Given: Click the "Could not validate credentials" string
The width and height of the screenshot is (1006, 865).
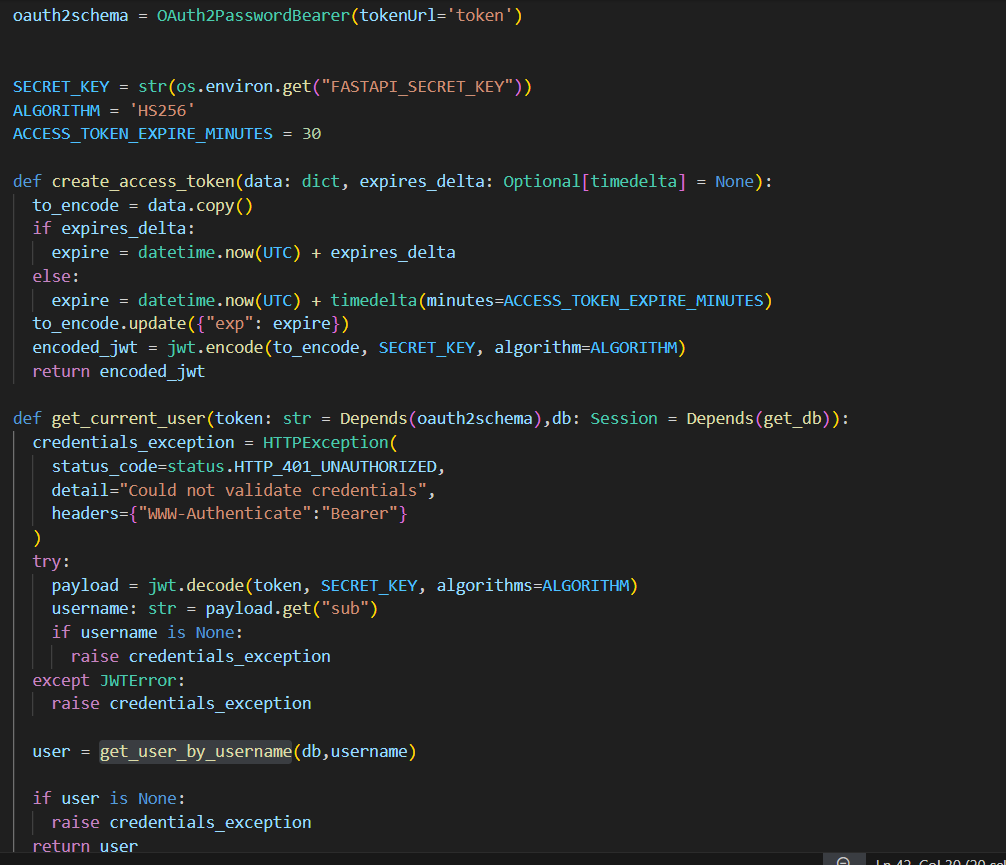Looking at the screenshot, I should pyautogui.click(x=273, y=490).
